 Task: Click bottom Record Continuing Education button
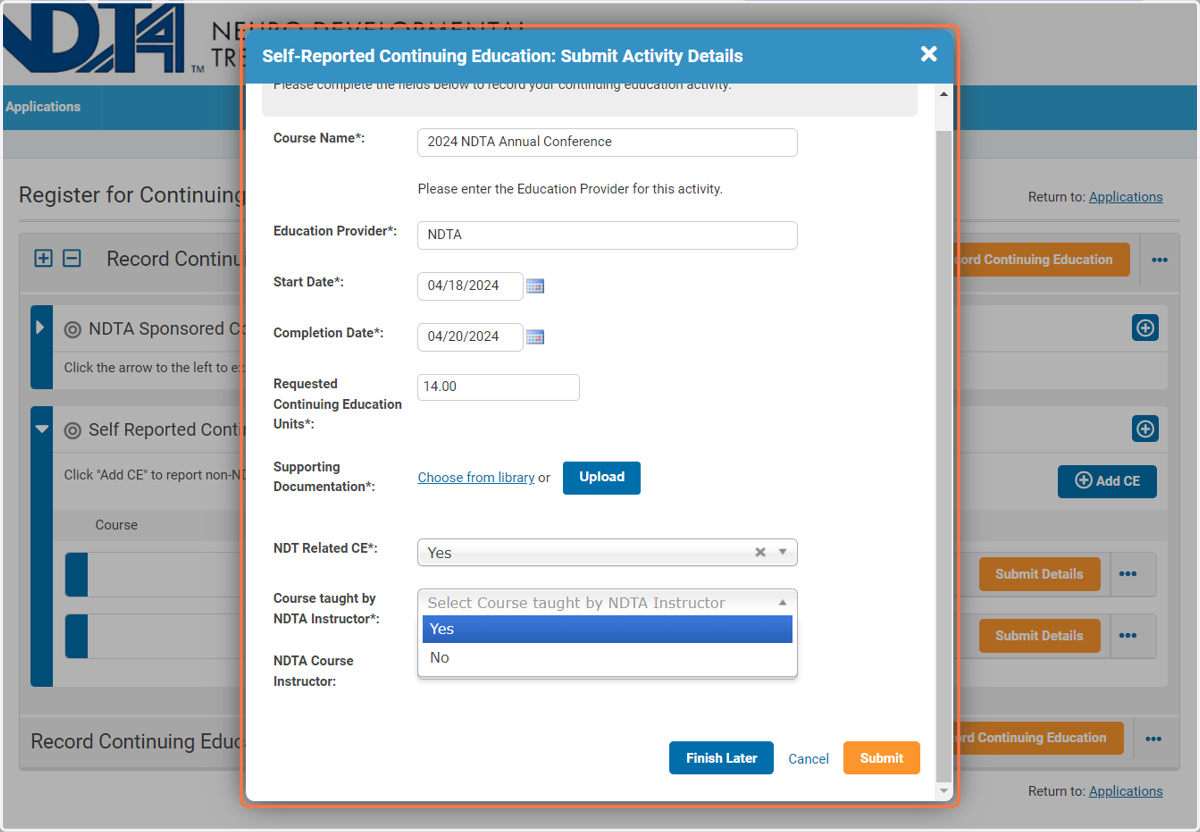pyautogui.click(x=1040, y=738)
